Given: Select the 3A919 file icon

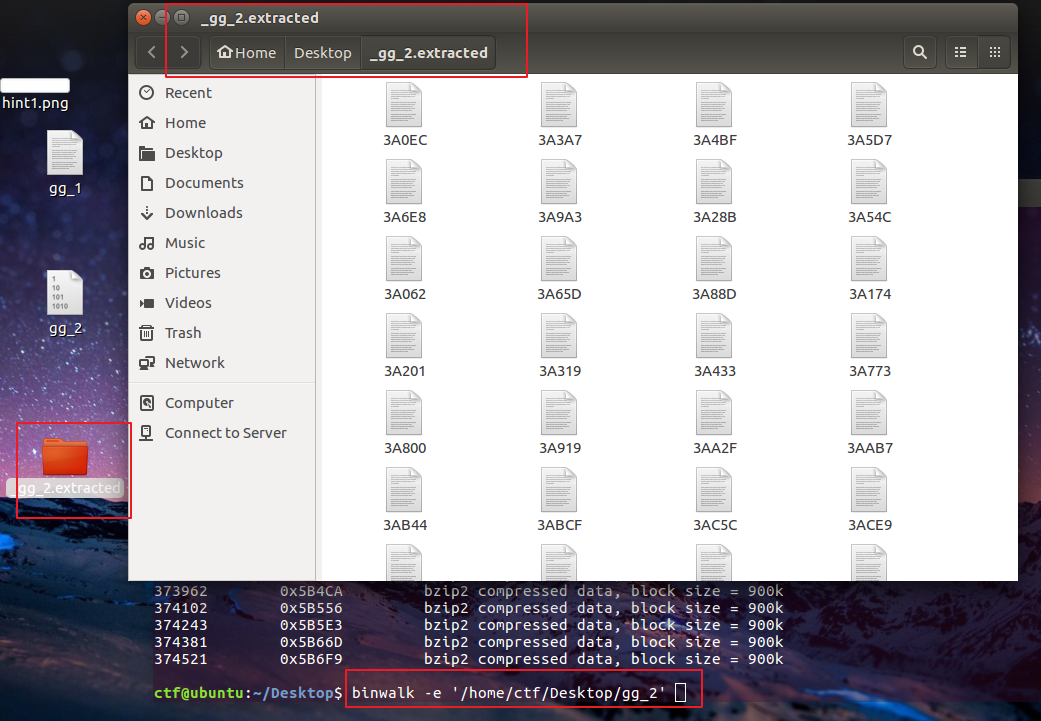Looking at the screenshot, I should [x=559, y=413].
